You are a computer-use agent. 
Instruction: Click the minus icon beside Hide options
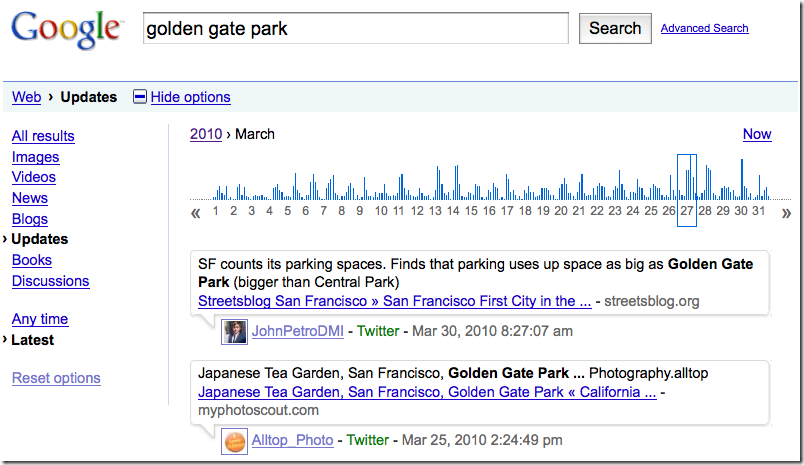[x=139, y=97]
